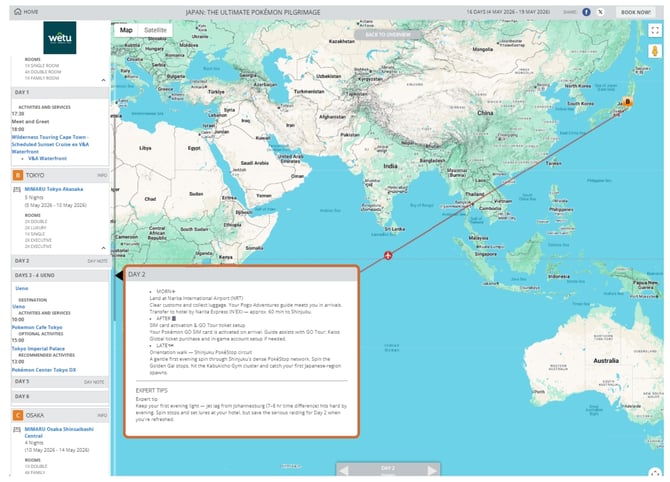Switch to Satellite view tab
Screen dimensions: 670x482
(x=155, y=30)
